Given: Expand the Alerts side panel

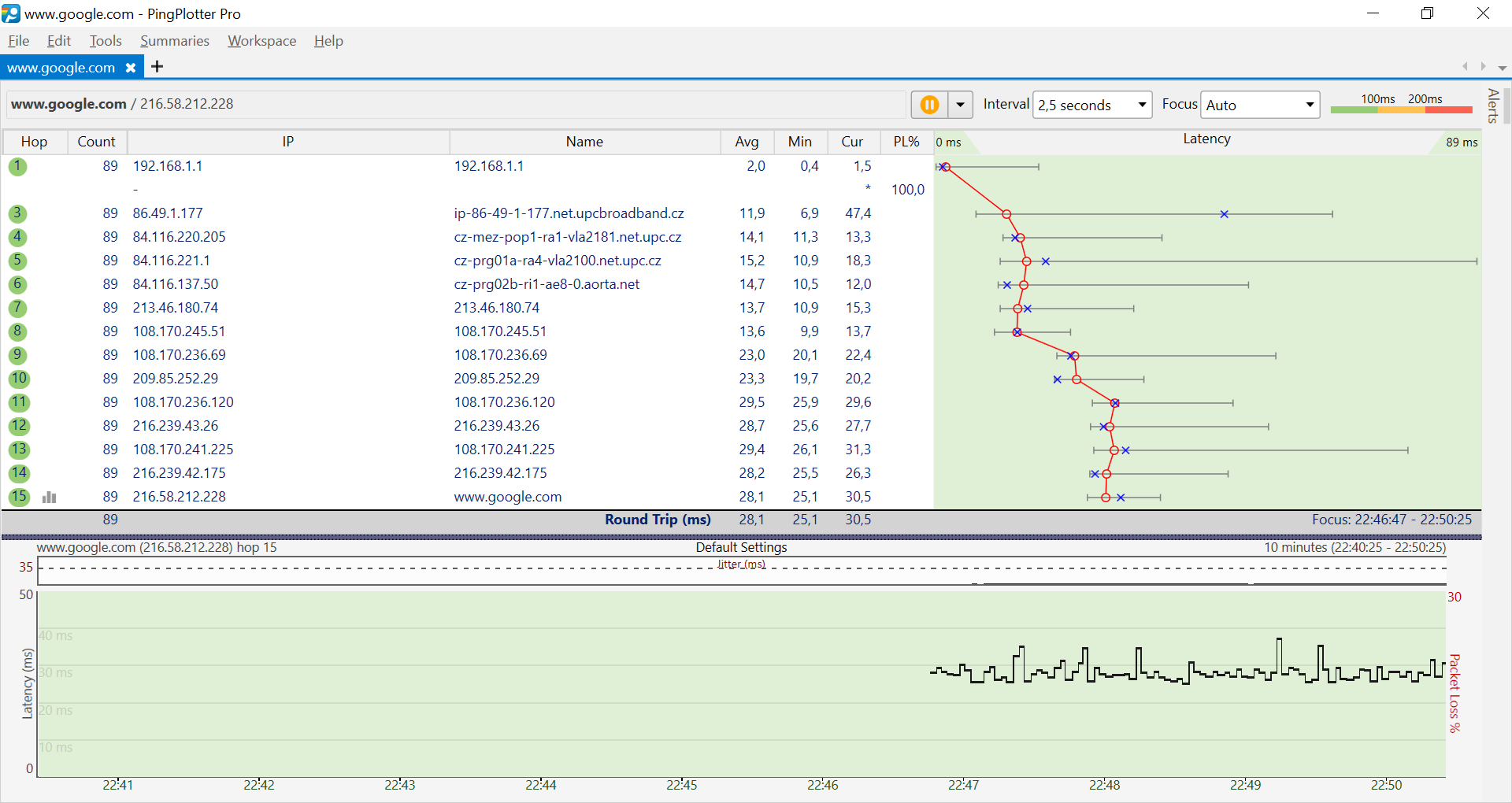Looking at the screenshot, I should tap(1492, 105).
